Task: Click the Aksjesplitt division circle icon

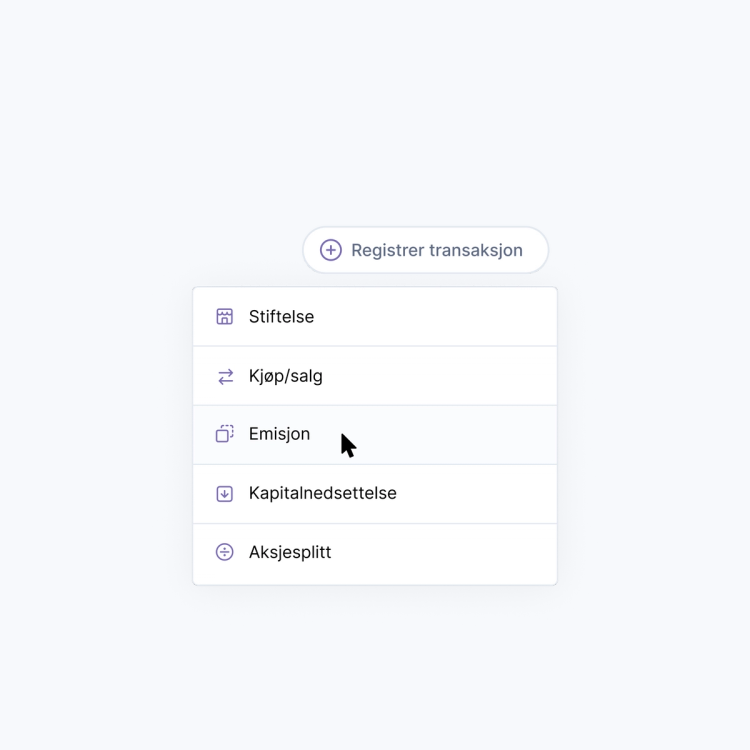Action: click(225, 552)
